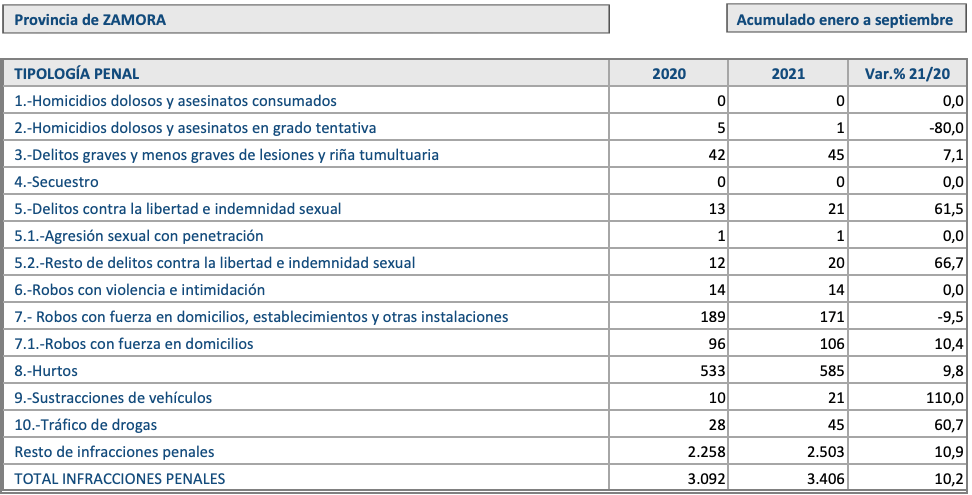Click the 2020 value '2.258'
The width and height of the screenshot is (972, 495).
(707, 452)
